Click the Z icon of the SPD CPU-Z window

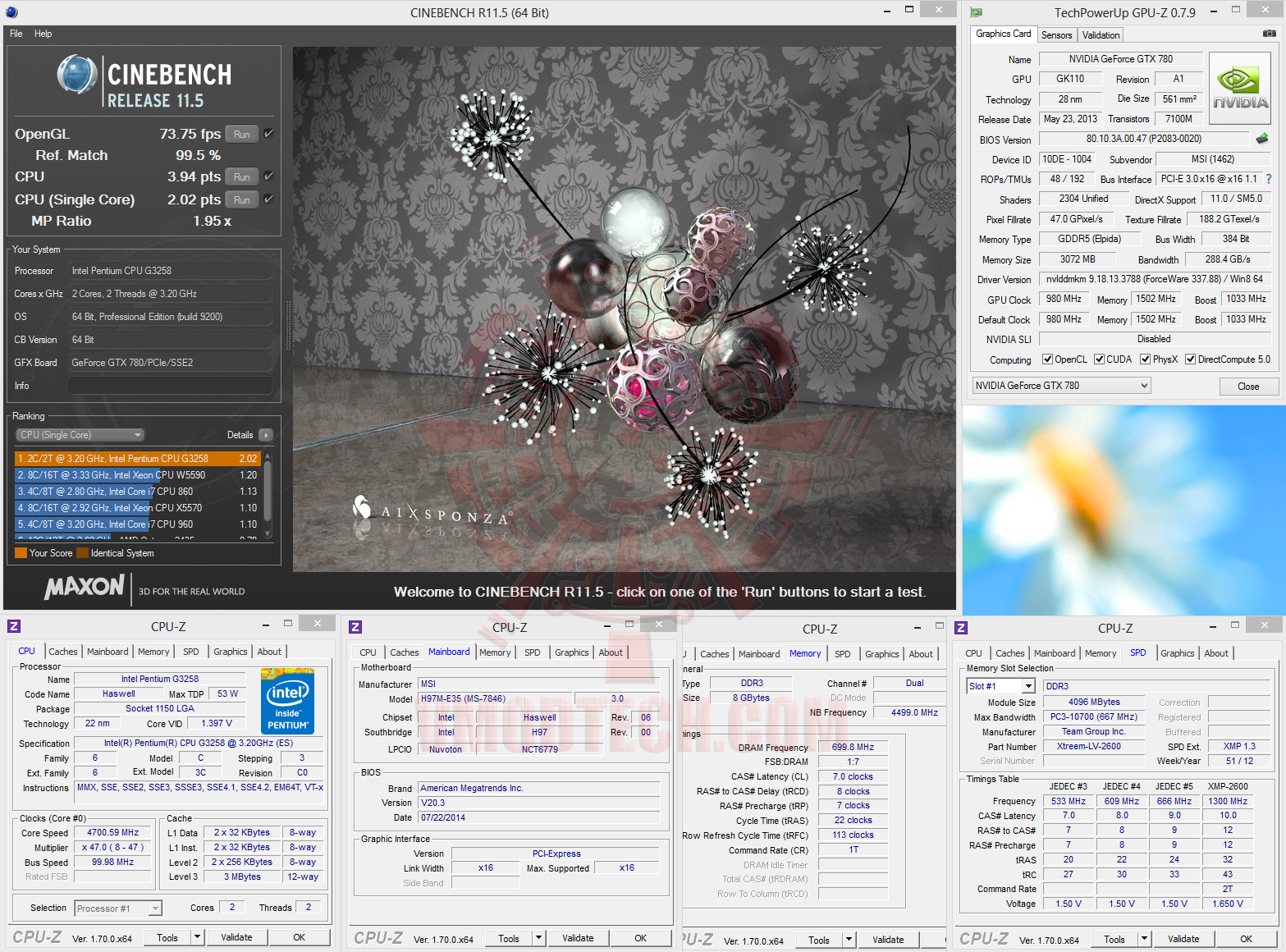961,628
